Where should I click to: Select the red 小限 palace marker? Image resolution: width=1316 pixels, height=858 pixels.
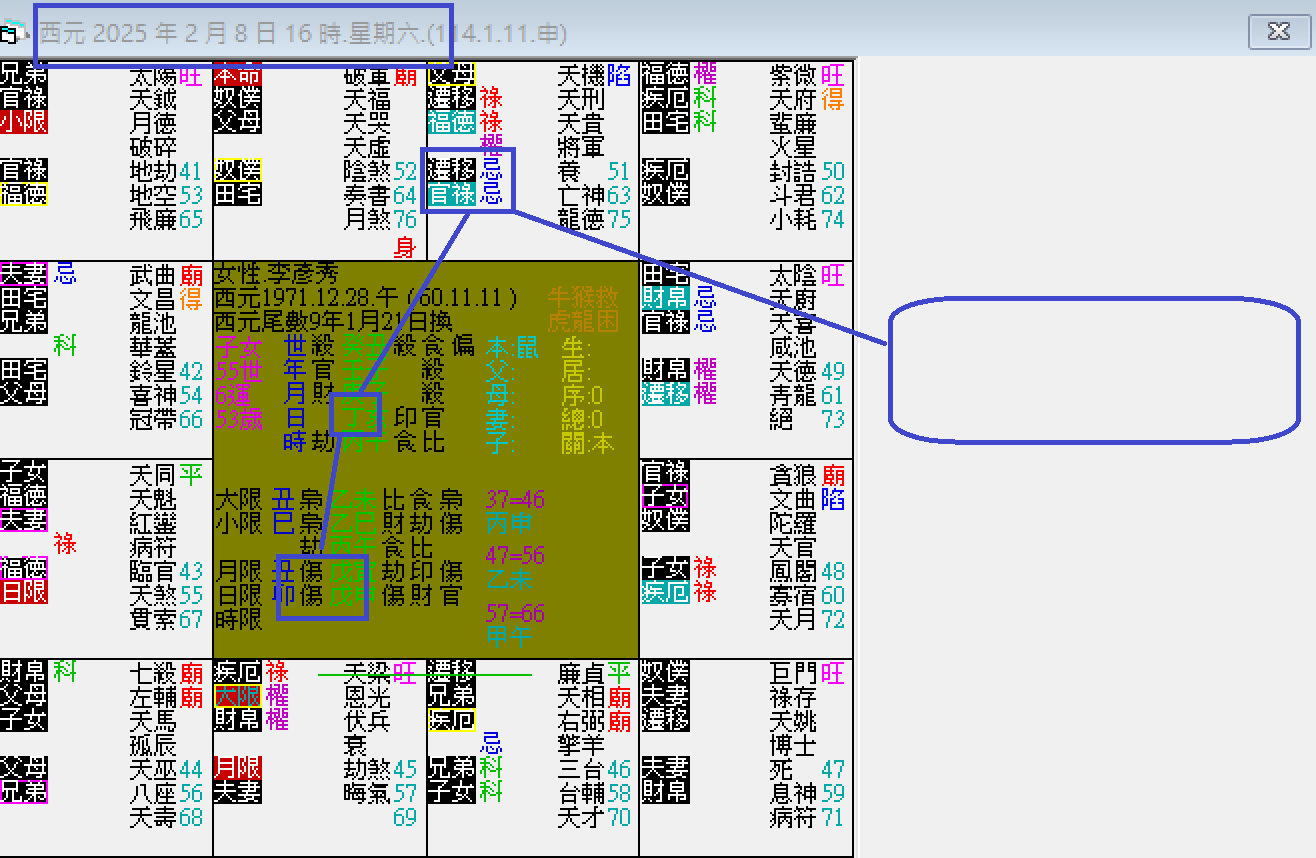pos(22,122)
